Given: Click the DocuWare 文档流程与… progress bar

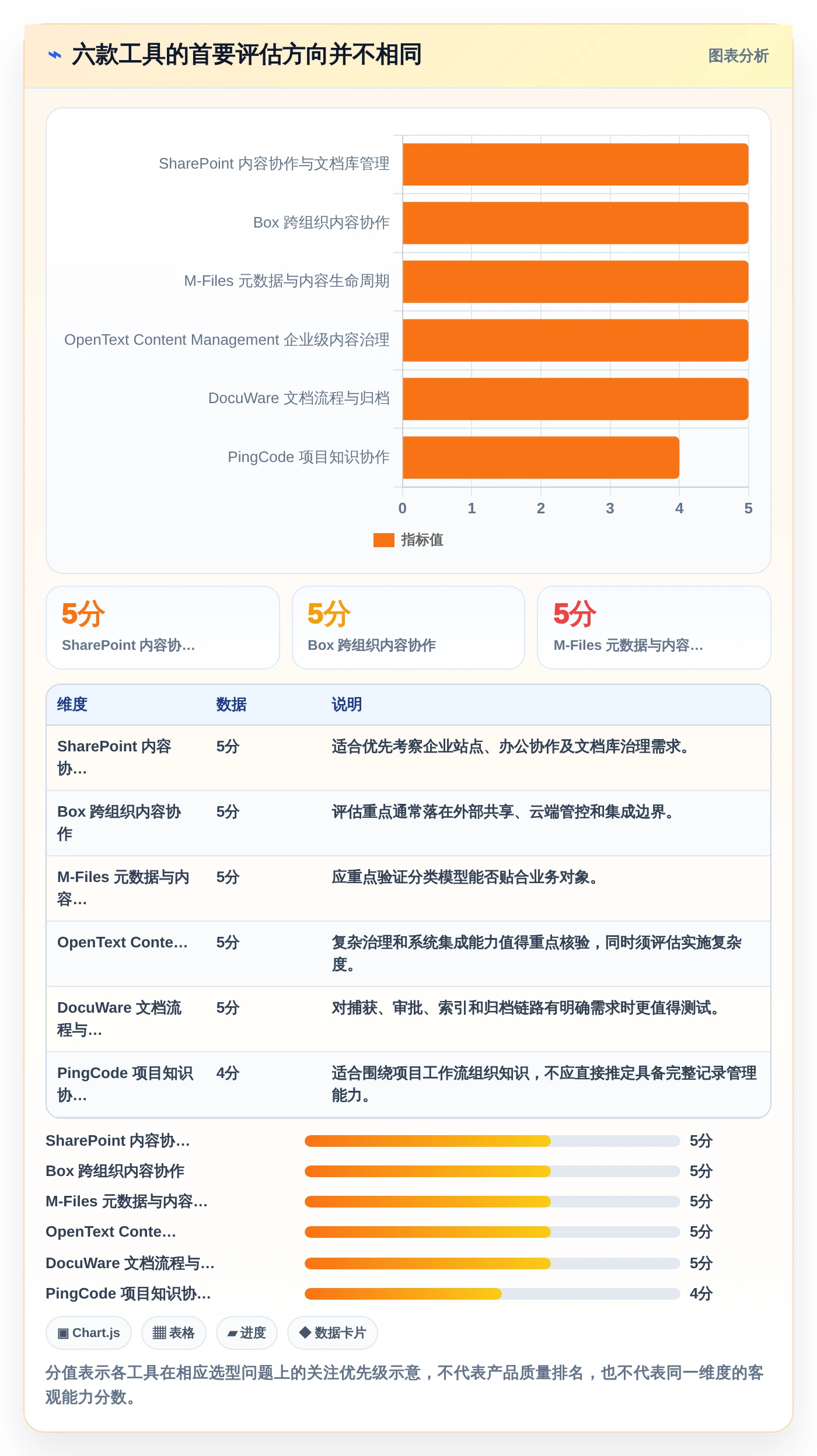Looking at the screenshot, I should pos(492,1263).
